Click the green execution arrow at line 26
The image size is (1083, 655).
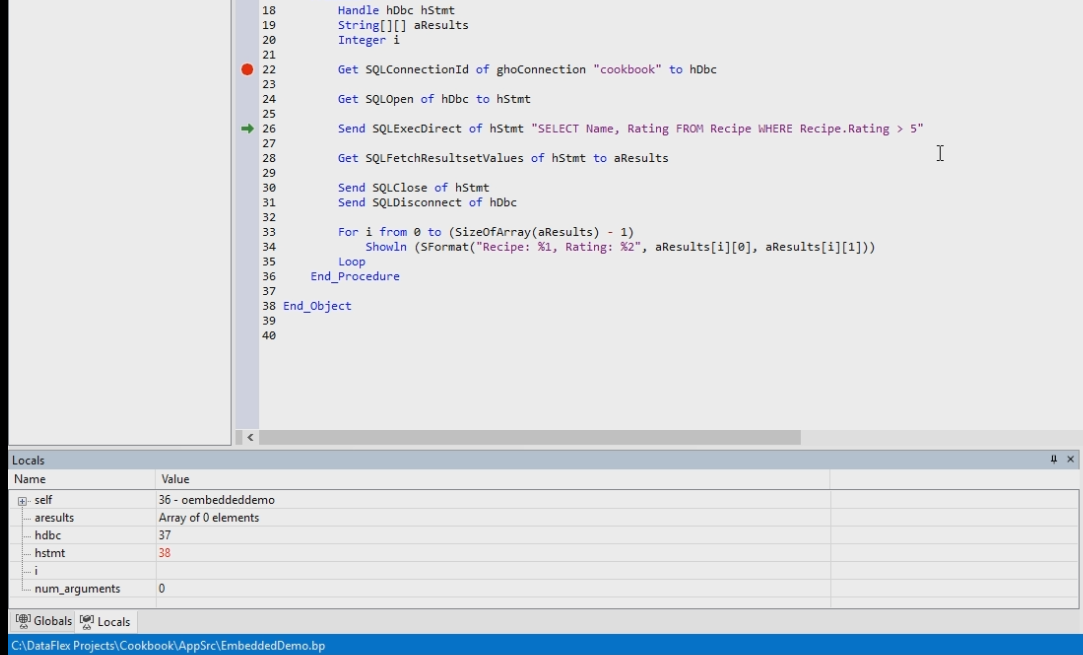click(247, 129)
